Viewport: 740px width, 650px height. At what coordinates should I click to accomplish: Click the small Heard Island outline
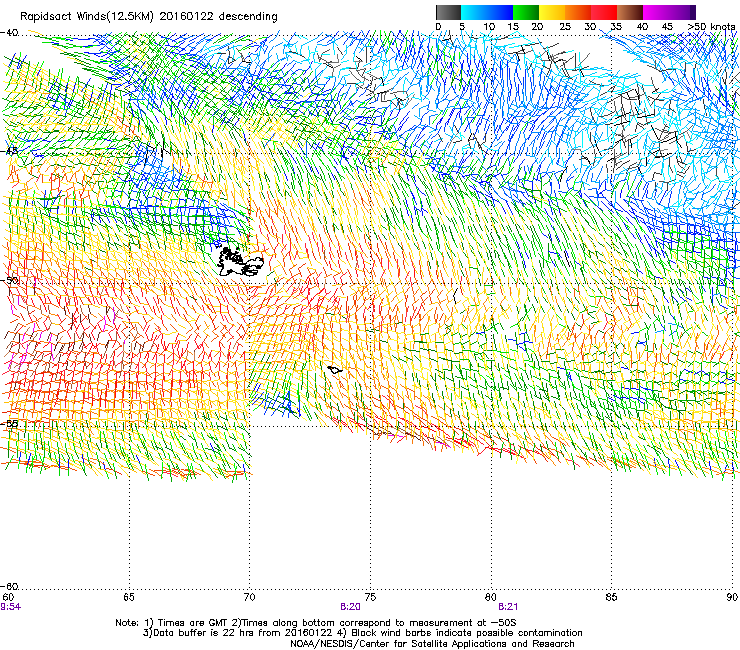(x=335, y=370)
